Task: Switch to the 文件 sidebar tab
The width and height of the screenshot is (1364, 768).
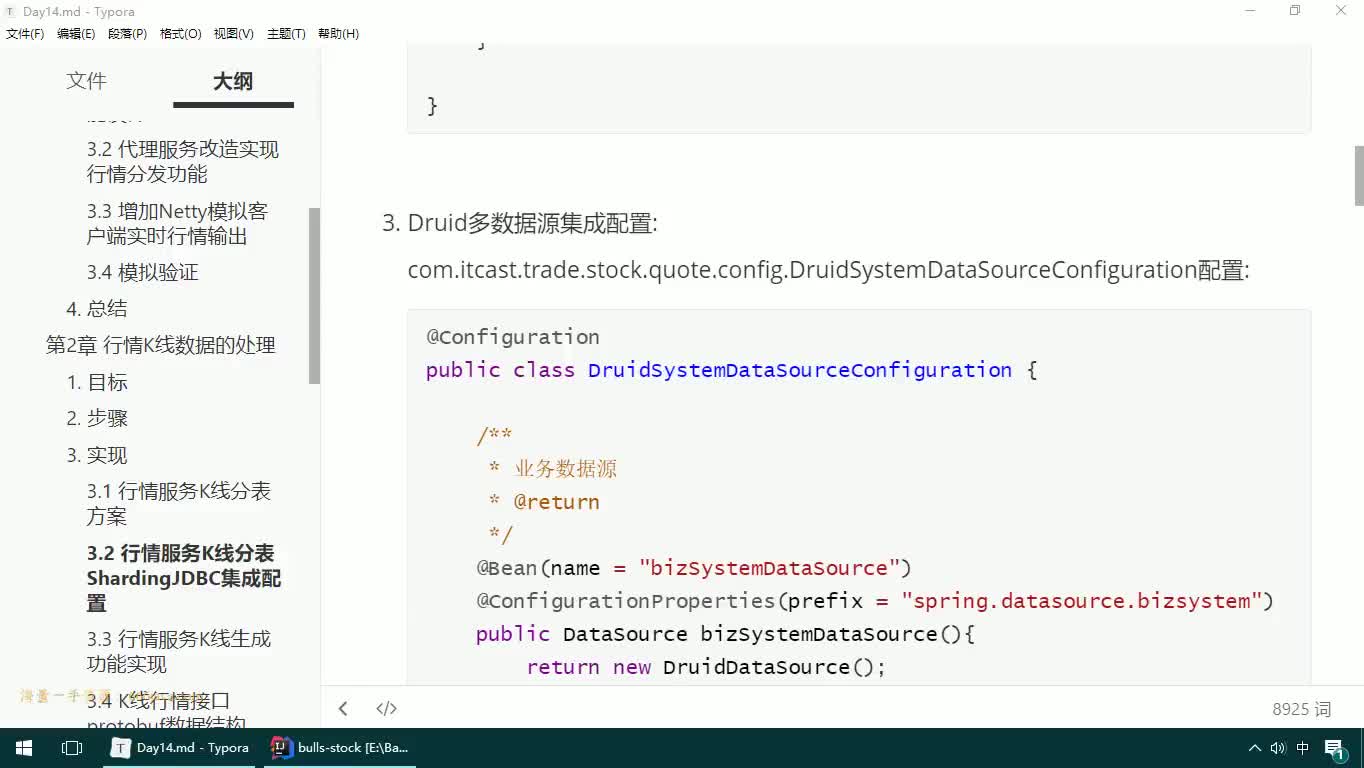Action: pyautogui.click(x=86, y=81)
